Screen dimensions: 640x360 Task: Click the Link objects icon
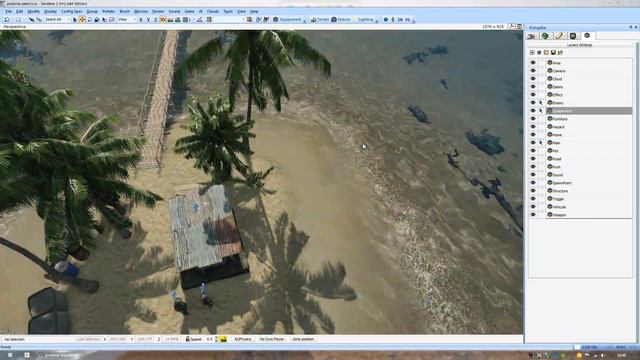tap(31, 19)
